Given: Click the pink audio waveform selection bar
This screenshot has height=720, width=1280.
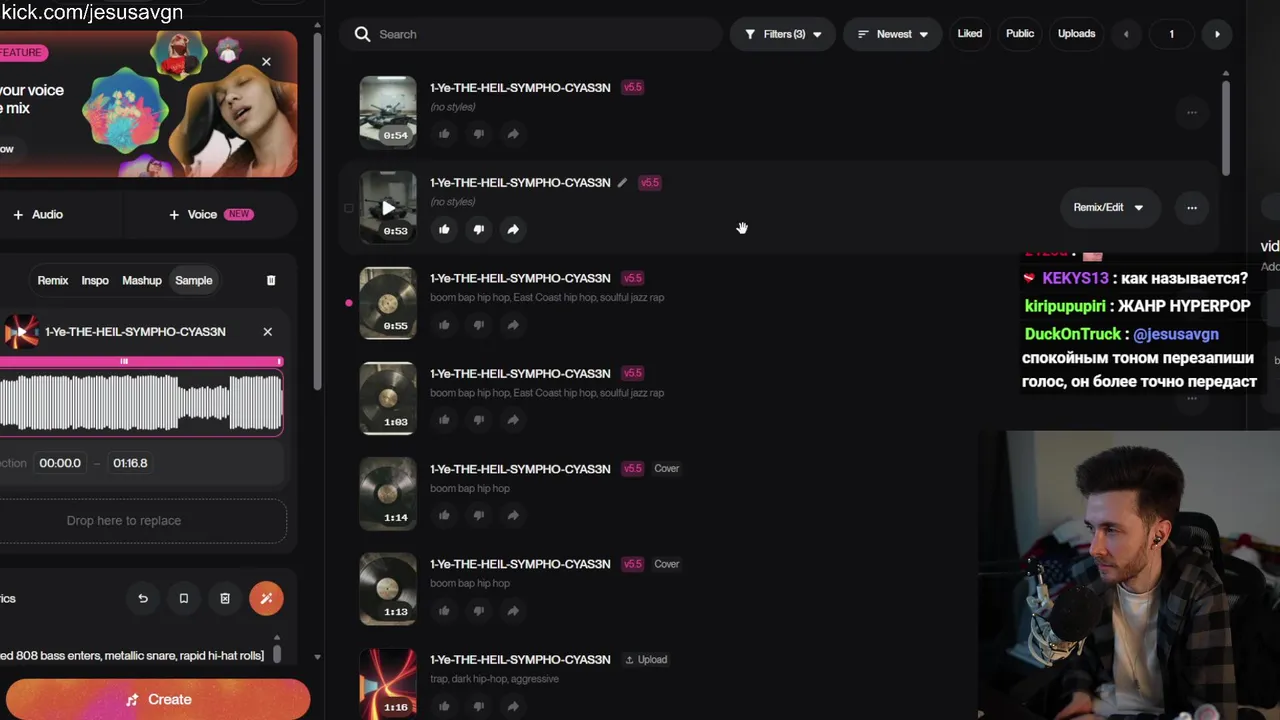Looking at the screenshot, I should (x=141, y=361).
